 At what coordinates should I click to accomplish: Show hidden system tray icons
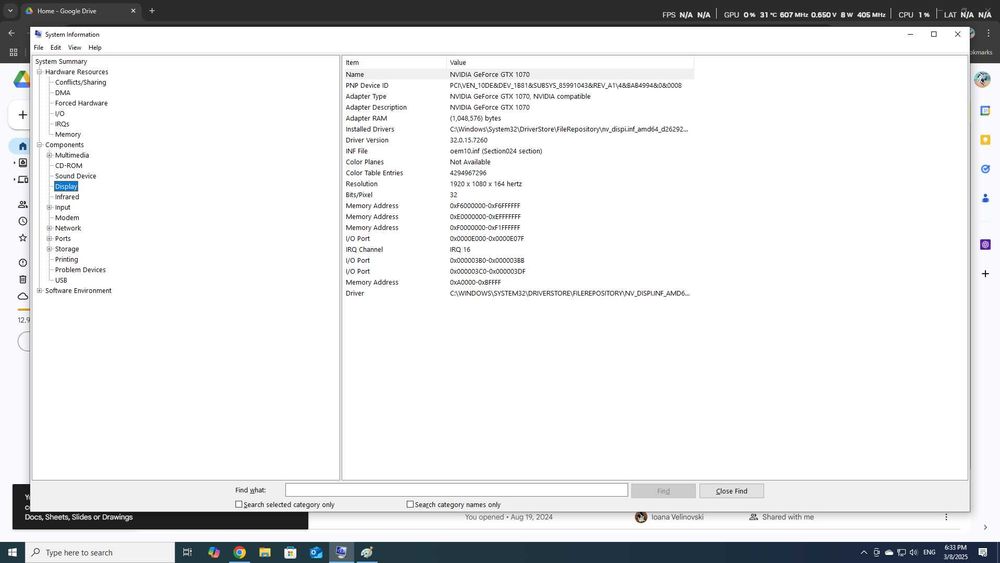click(864, 552)
